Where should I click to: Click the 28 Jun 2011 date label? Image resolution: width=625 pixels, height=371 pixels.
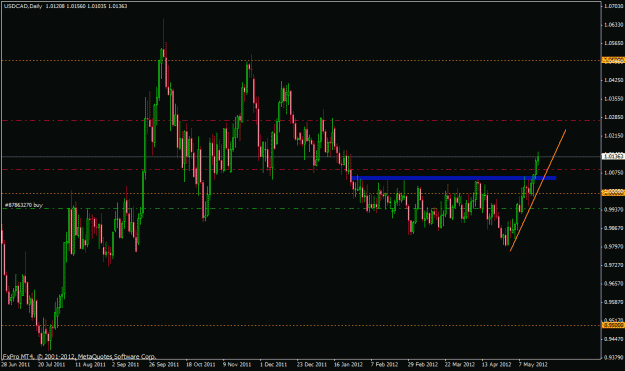pos(16,365)
